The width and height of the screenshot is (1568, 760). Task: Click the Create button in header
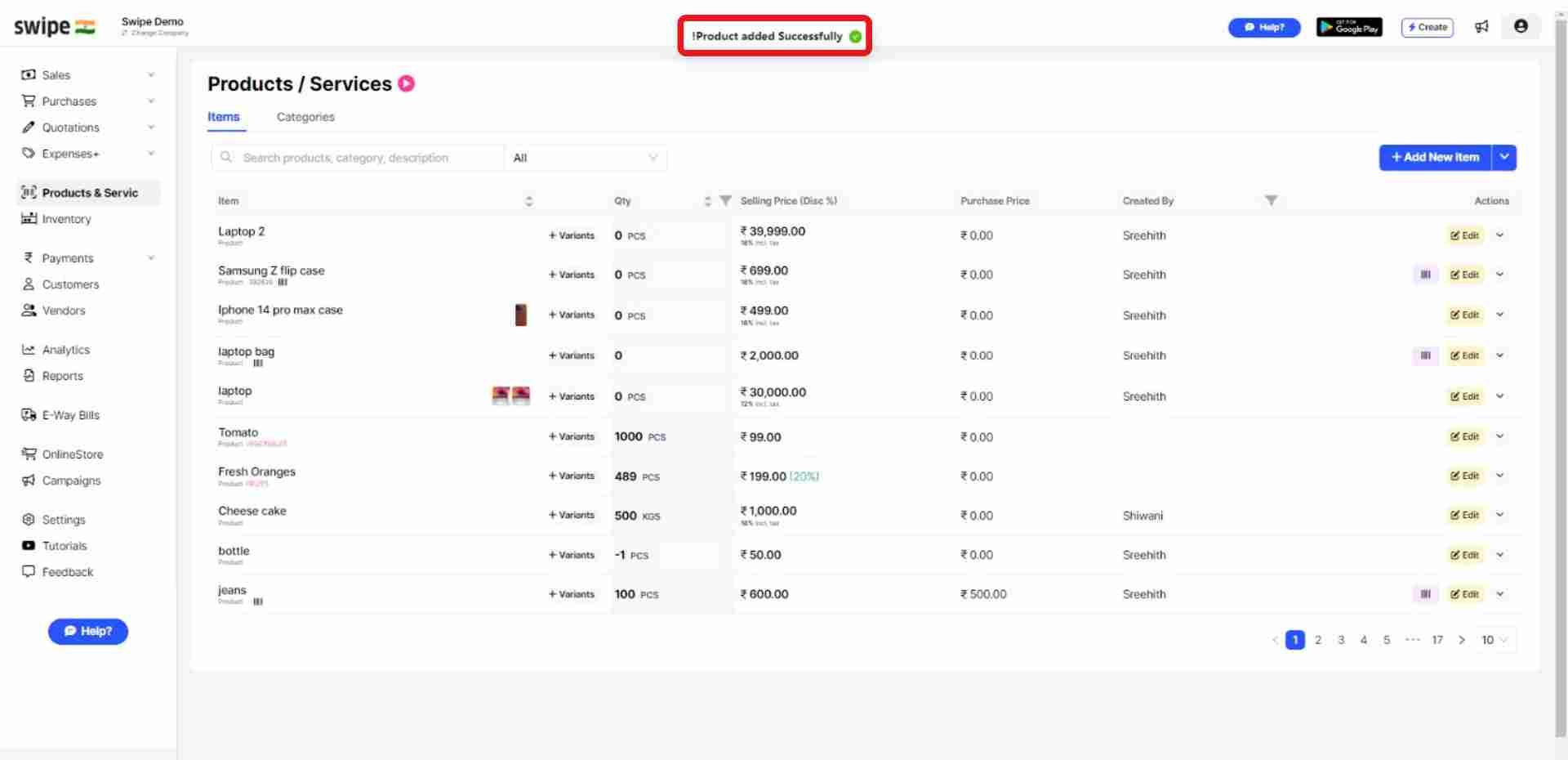tap(1428, 27)
